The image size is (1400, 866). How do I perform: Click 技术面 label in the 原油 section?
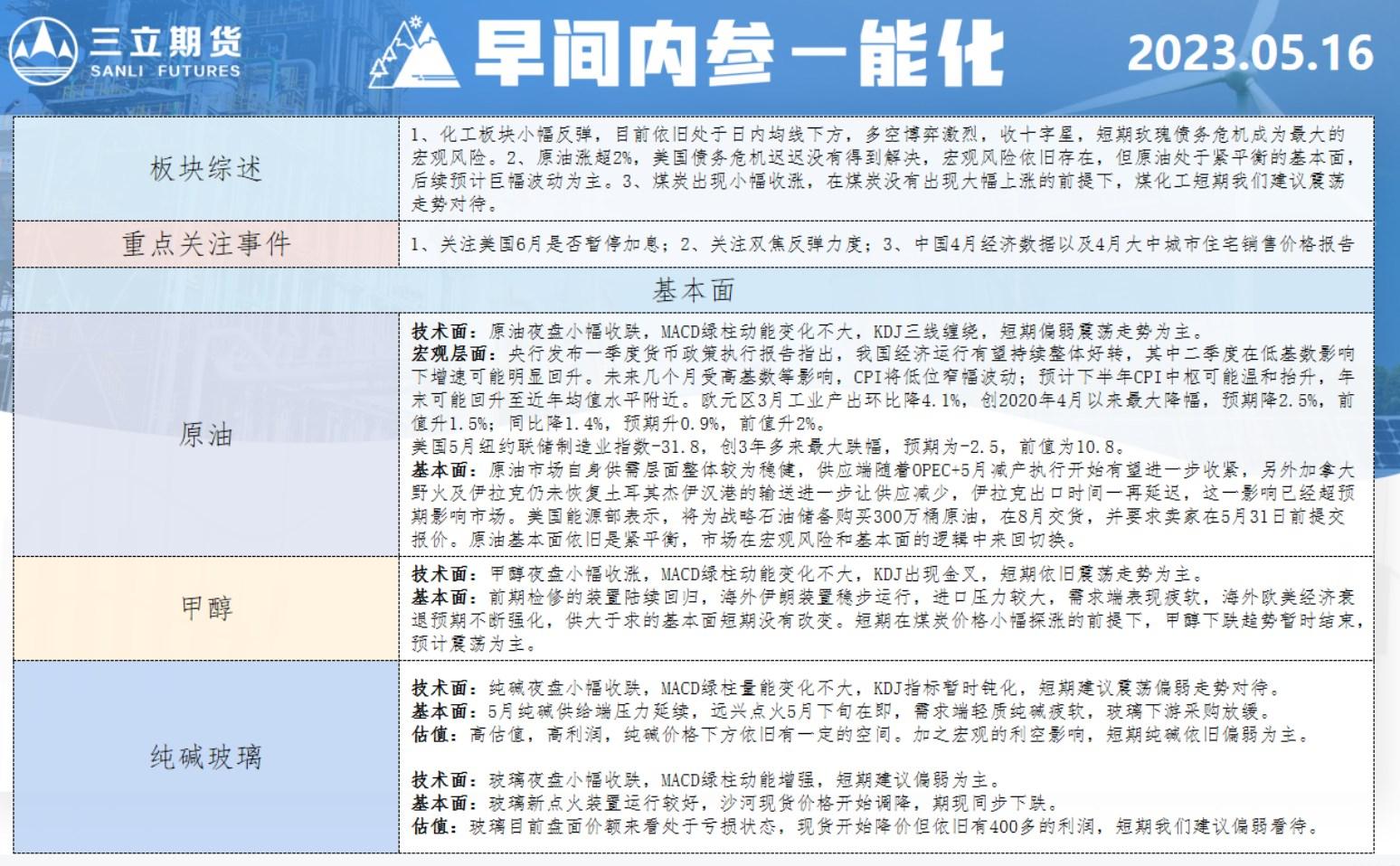coord(440,331)
